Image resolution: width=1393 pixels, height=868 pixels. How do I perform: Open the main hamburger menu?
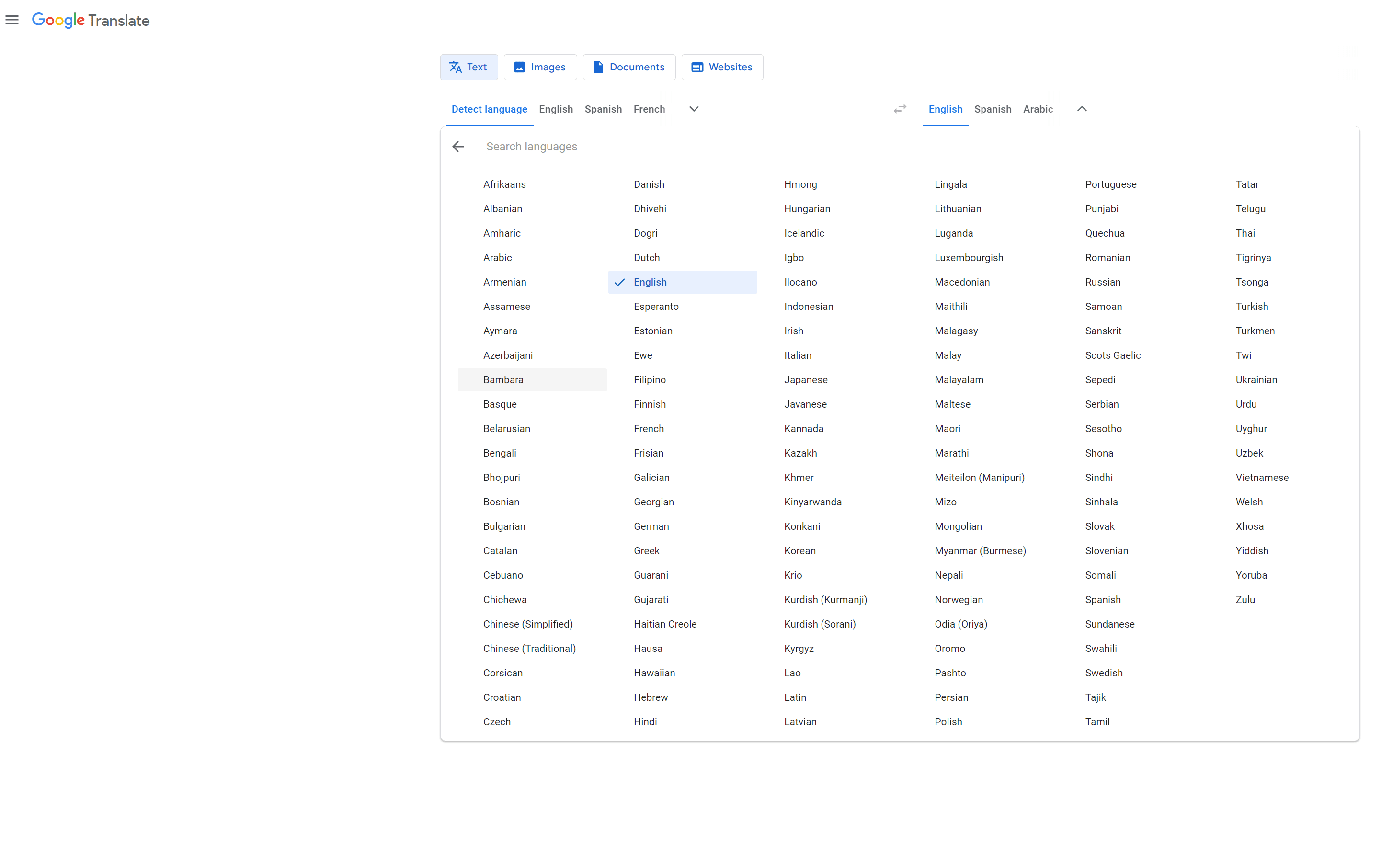coord(12,20)
